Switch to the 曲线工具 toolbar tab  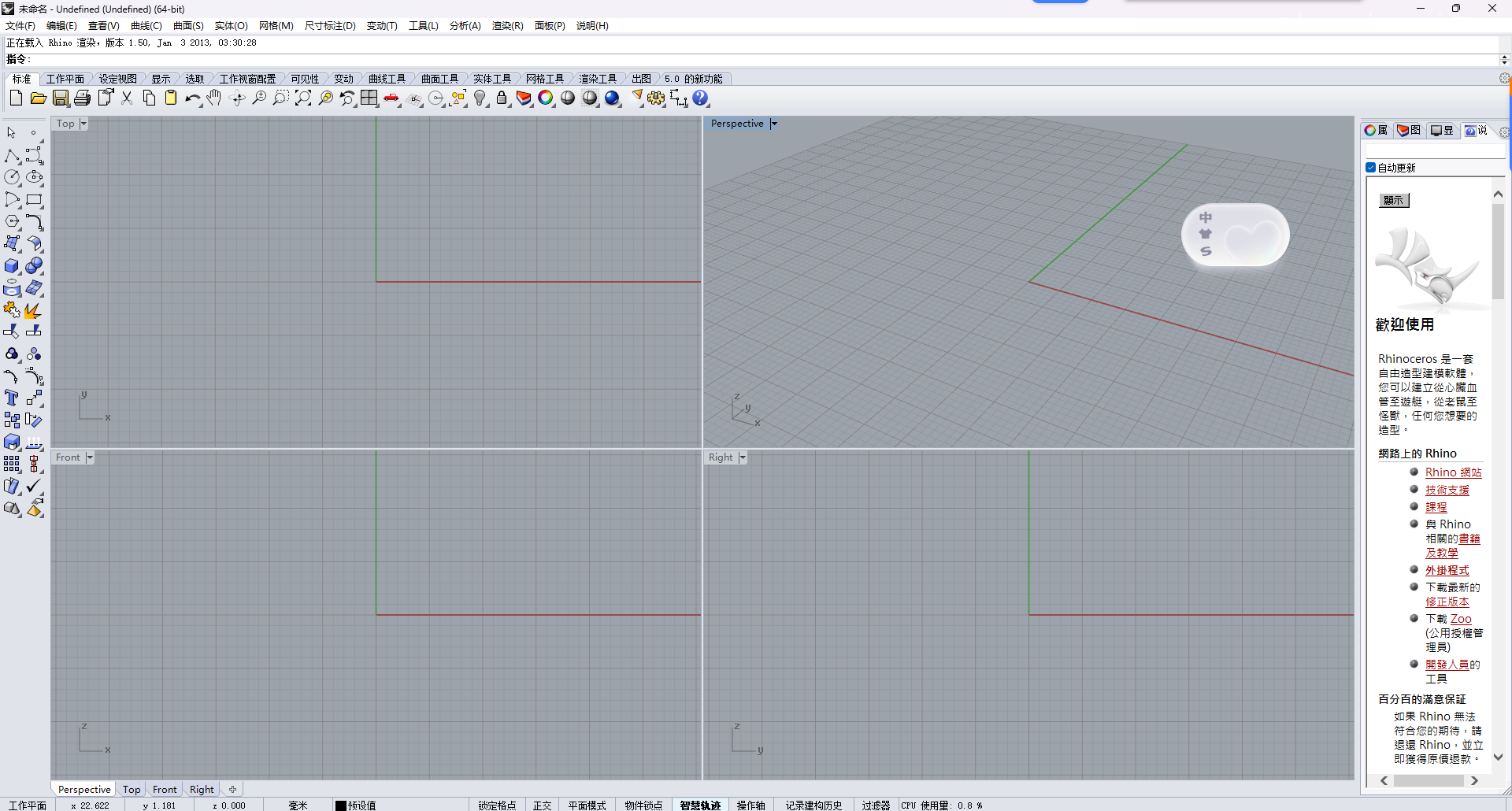pos(387,79)
